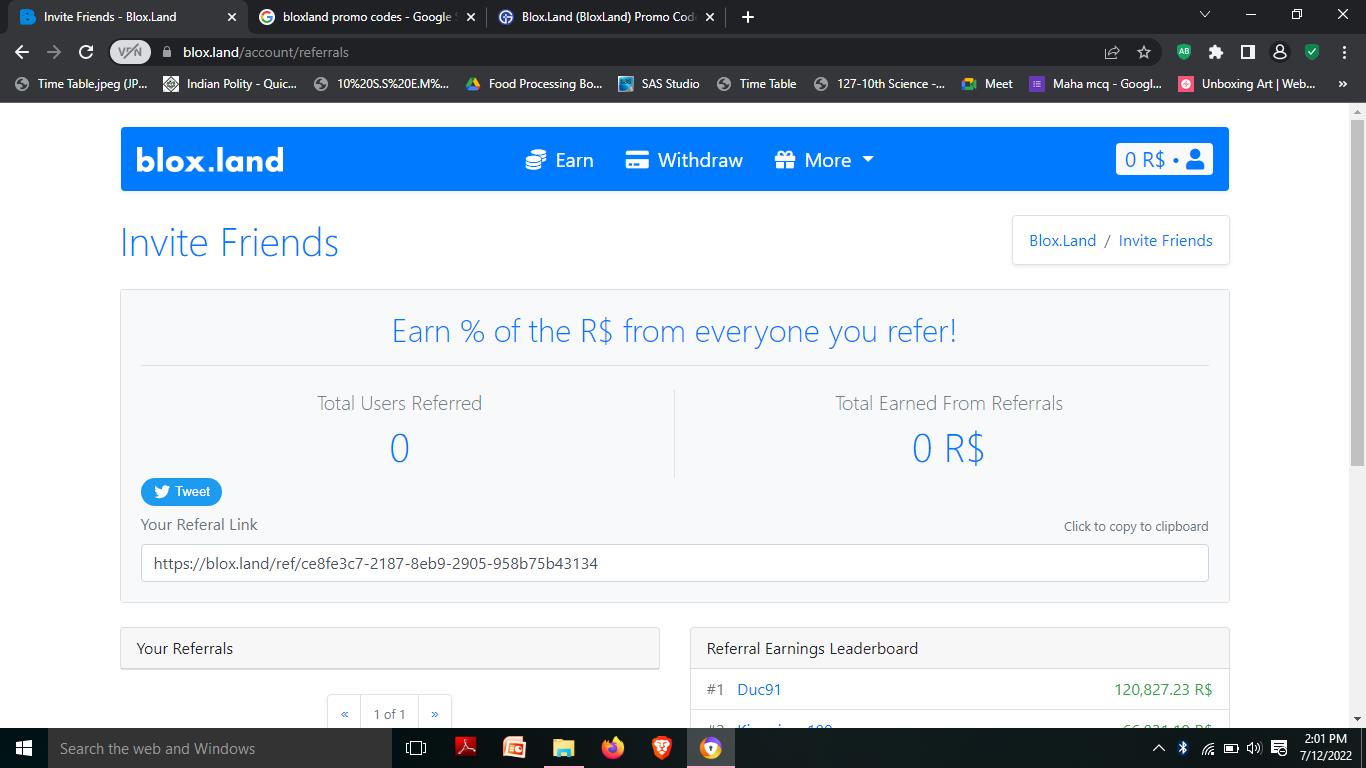Open Indian Polity bookmark
The image size is (1366, 768).
tap(231, 84)
